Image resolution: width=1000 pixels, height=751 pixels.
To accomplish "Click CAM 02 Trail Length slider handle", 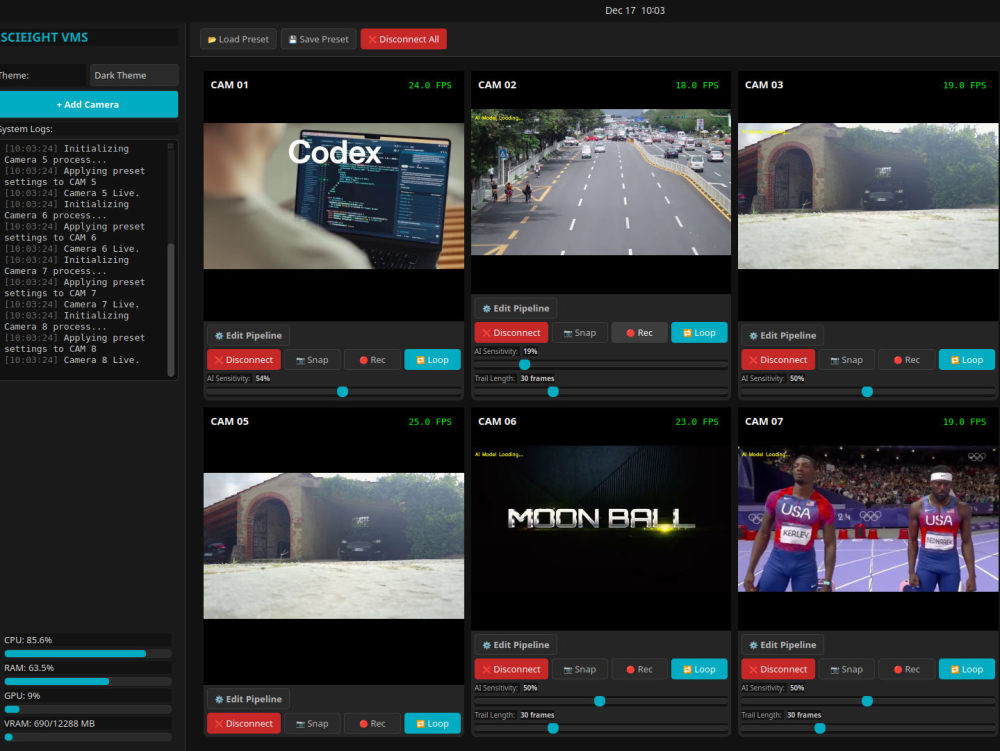I will [x=553, y=391].
